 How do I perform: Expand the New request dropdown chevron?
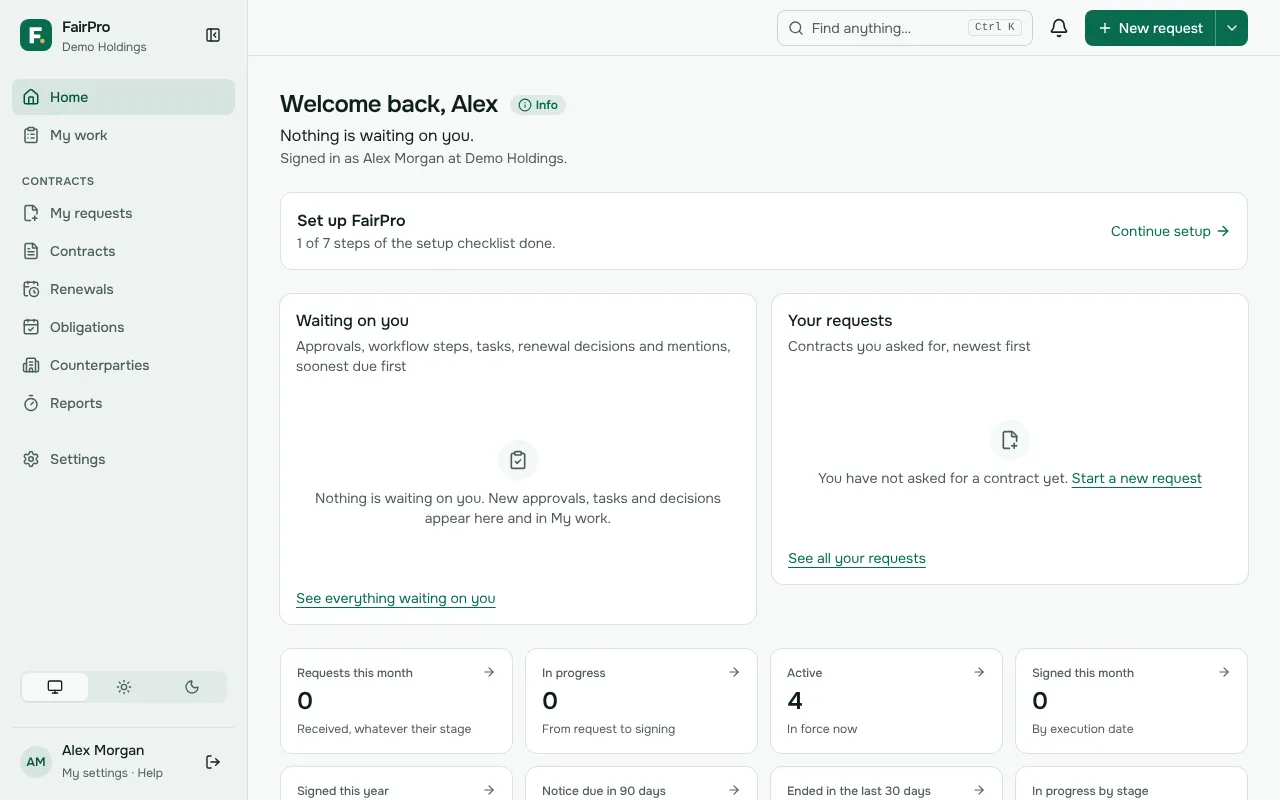coord(1232,28)
